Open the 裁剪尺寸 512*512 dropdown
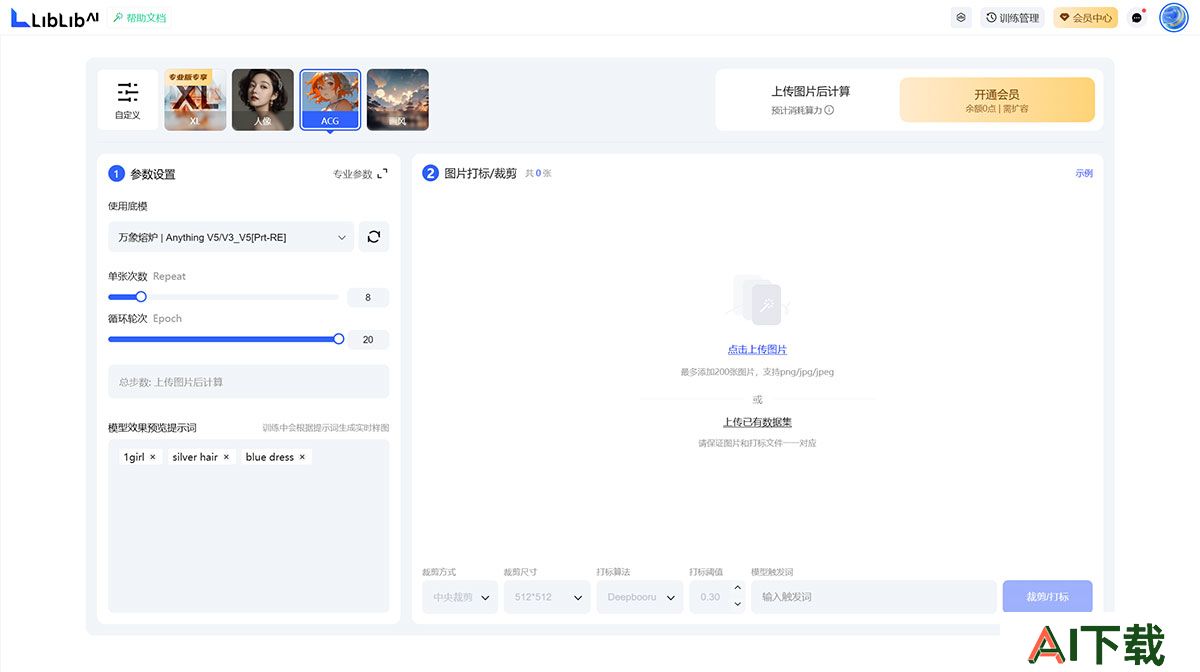This screenshot has width=1200, height=672. click(547, 597)
